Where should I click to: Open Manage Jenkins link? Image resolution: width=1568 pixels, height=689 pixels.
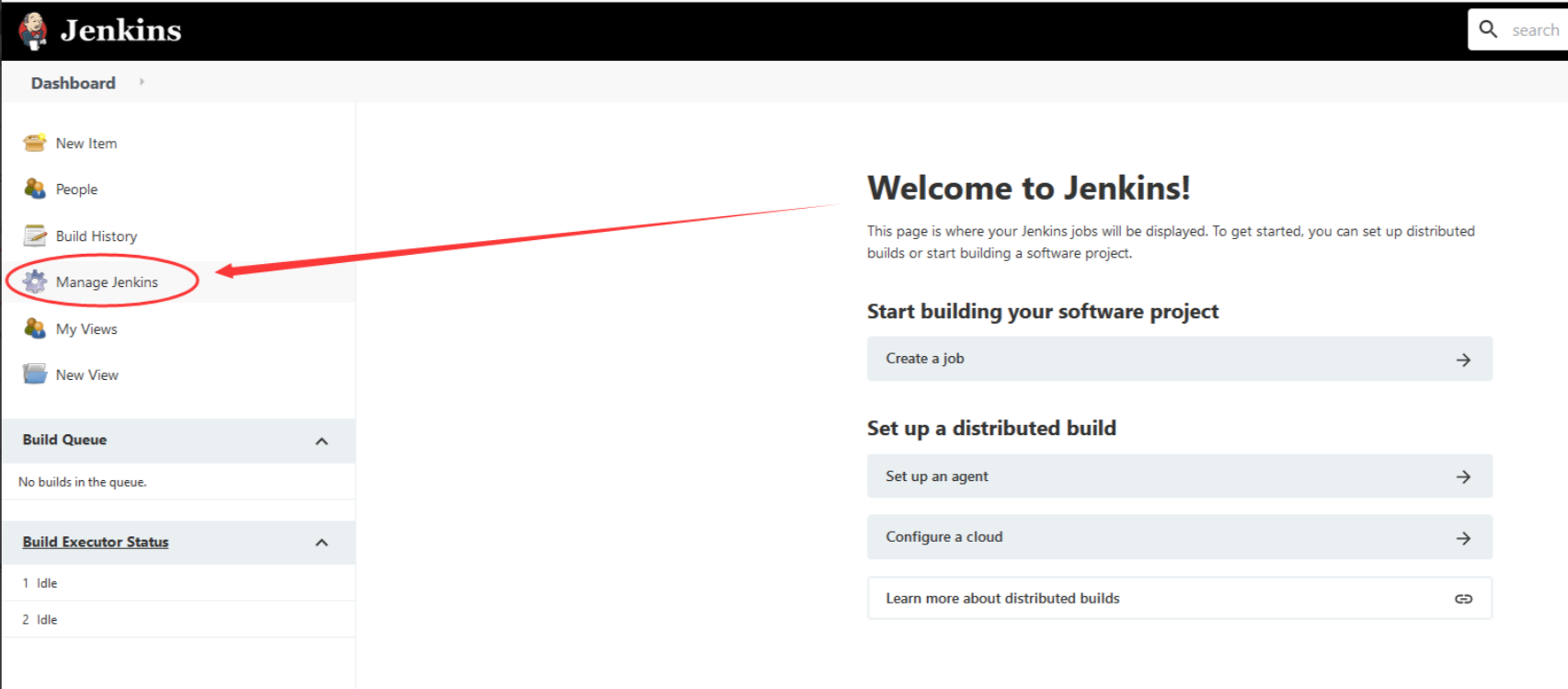tap(107, 282)
